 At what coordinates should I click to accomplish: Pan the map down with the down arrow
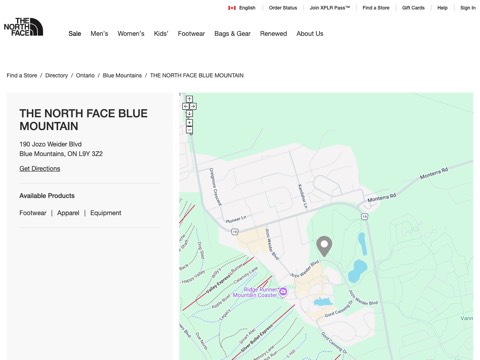[x=189, y=114]
